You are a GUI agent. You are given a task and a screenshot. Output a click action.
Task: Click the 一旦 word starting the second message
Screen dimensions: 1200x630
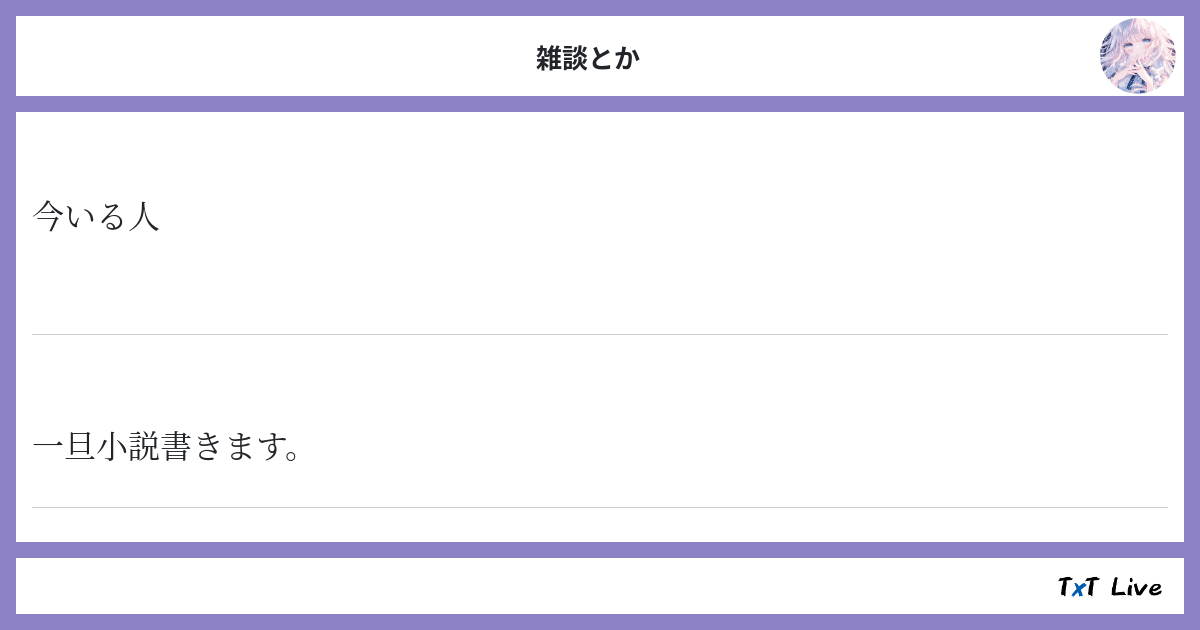pos(64,447)
